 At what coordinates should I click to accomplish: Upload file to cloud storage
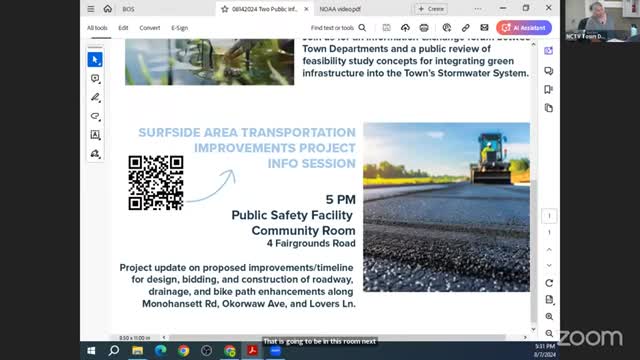click(405, 28)
